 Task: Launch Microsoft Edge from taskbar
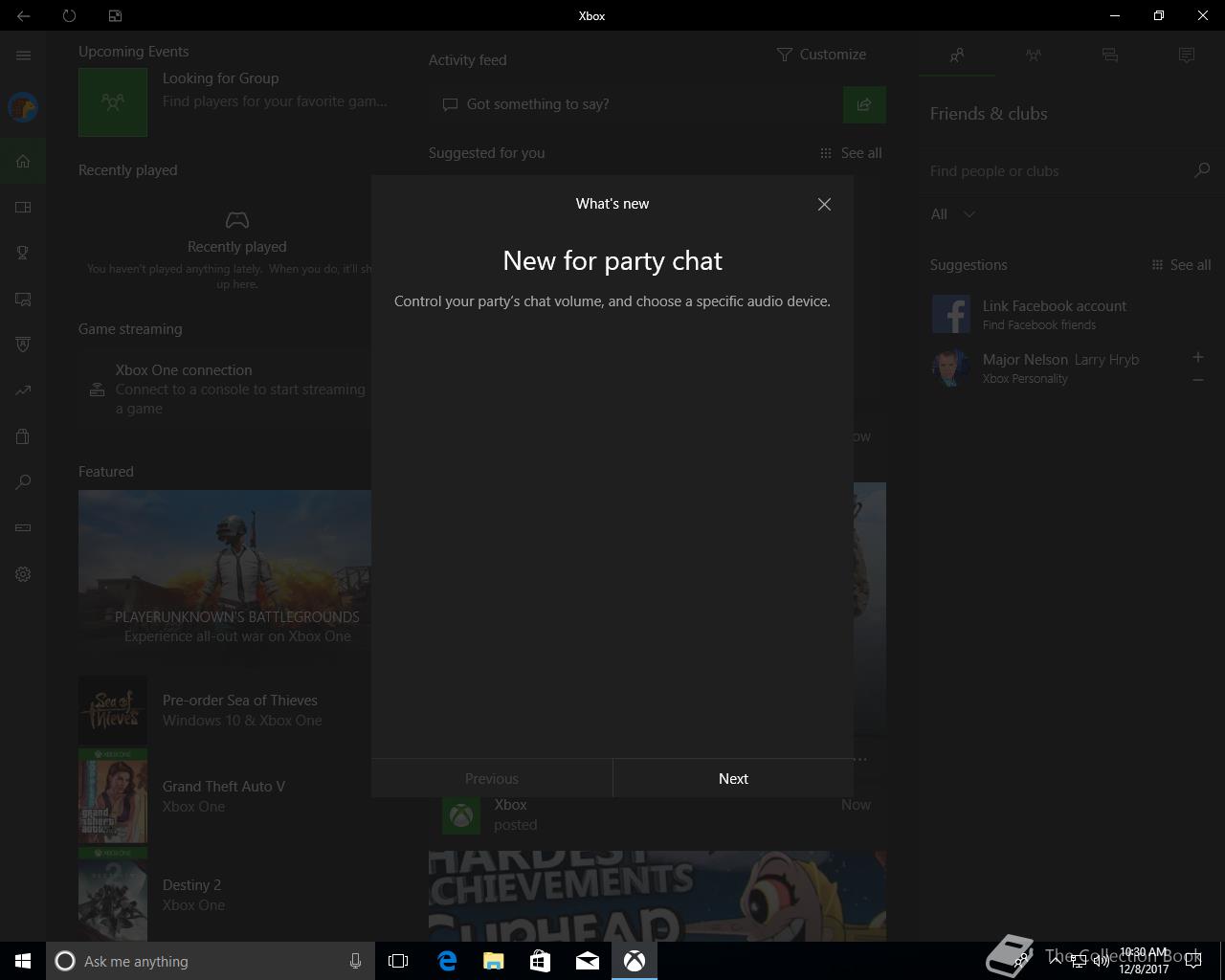[447, 961]
